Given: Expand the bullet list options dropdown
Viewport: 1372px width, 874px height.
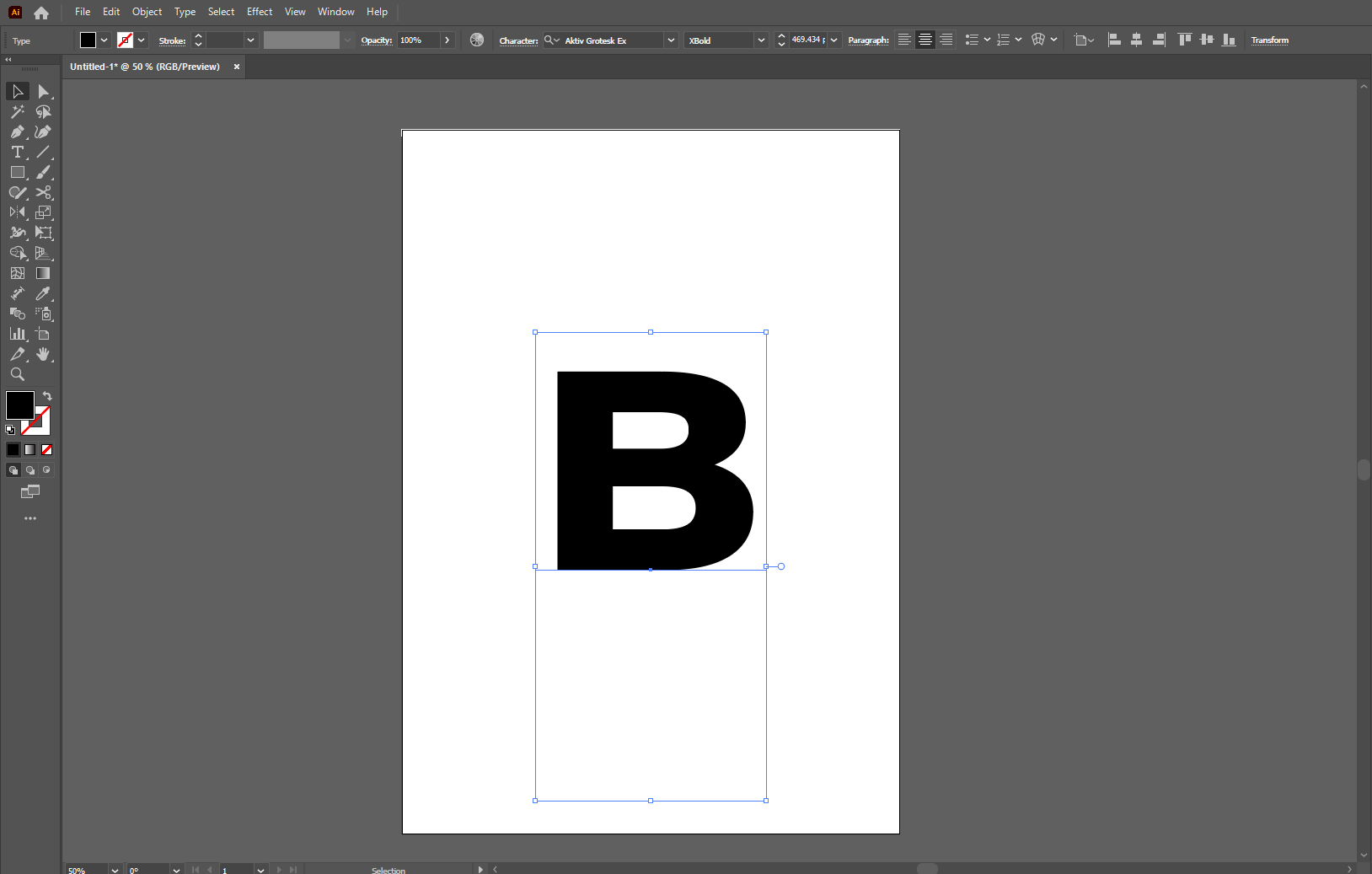Looking at the screenshot, I should tap(987, 40).
